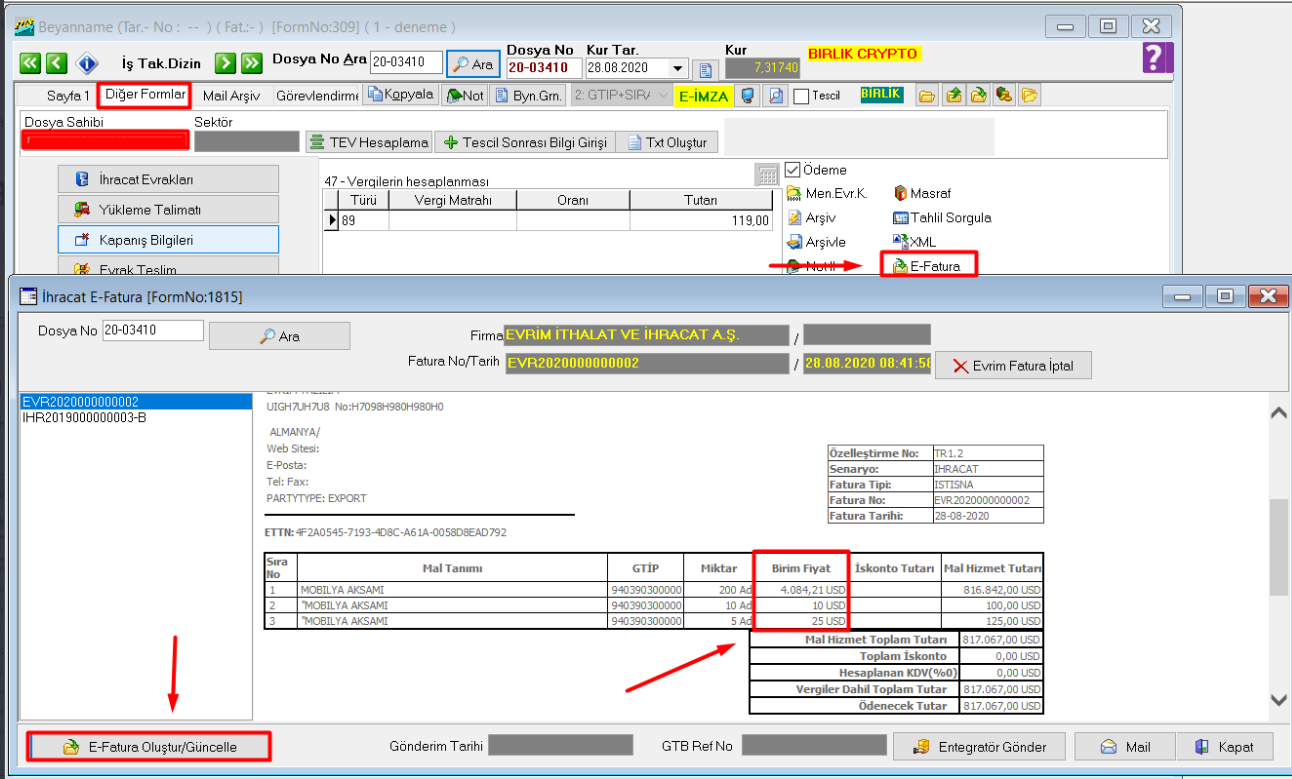
Task: Click the purple question mark help icon
Action: click(x=1156, y=58)
